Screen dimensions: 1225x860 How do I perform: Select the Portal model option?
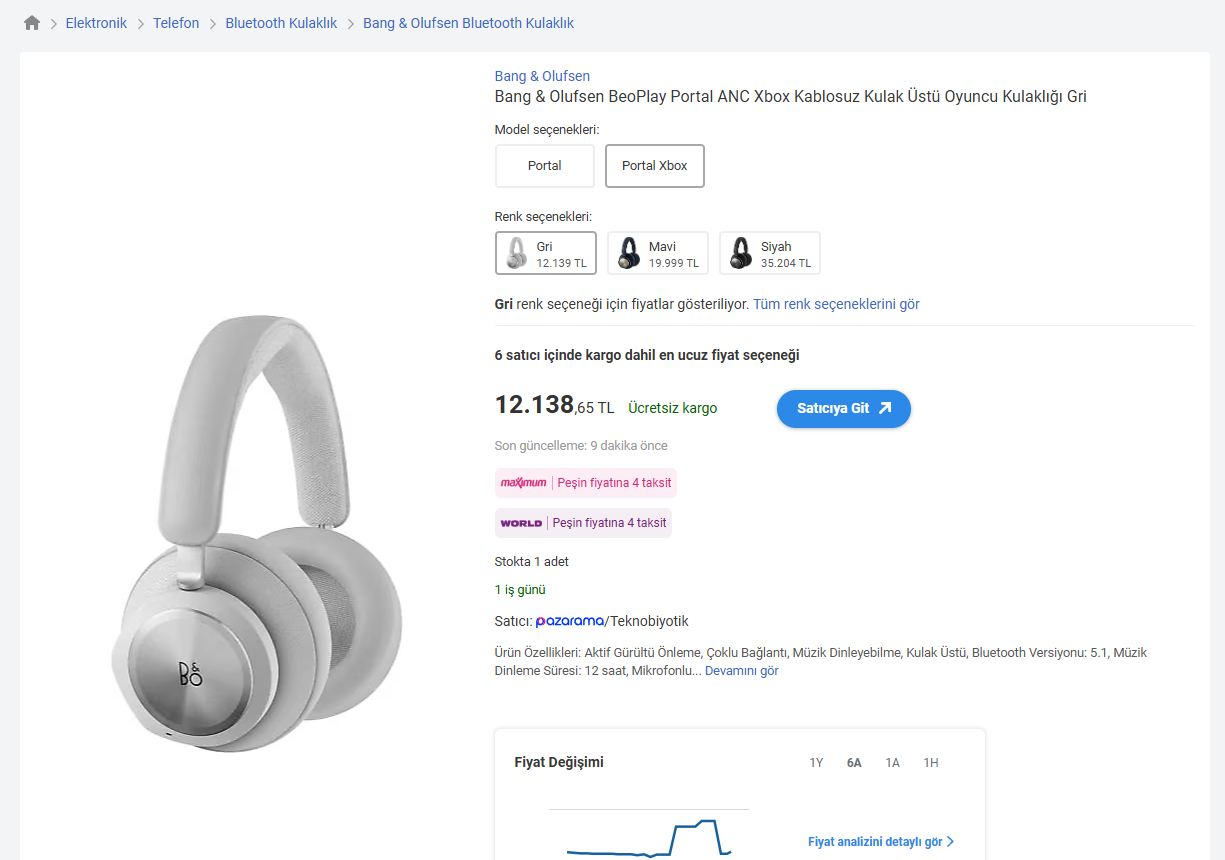click(545, 166)
